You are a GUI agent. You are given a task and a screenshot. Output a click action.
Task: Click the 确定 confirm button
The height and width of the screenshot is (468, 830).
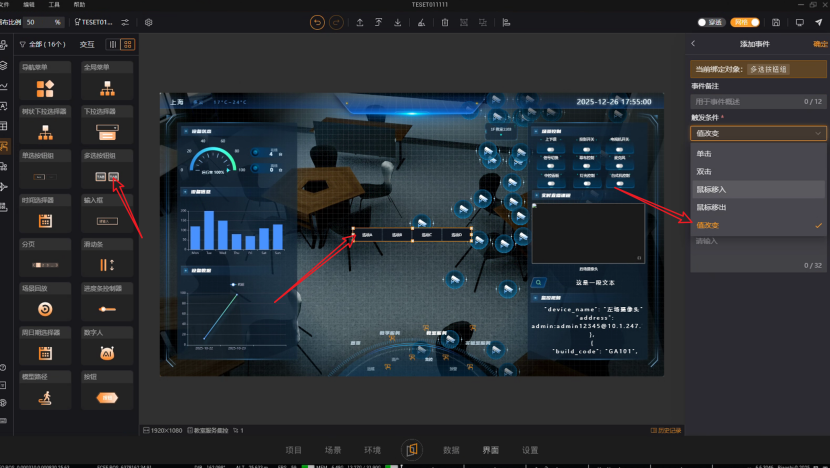(x=820, y=44)
